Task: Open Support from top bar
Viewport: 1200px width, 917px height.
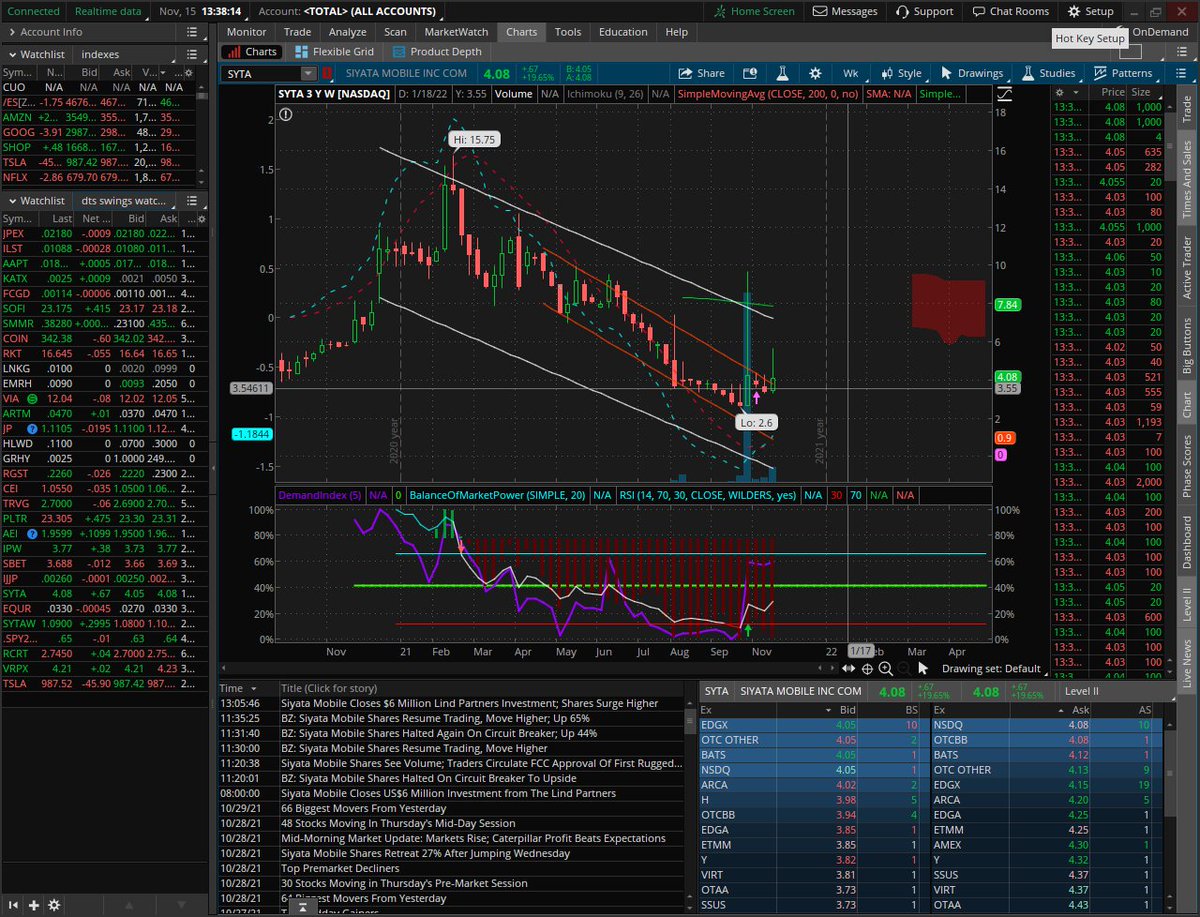Action: click(923, 11)
